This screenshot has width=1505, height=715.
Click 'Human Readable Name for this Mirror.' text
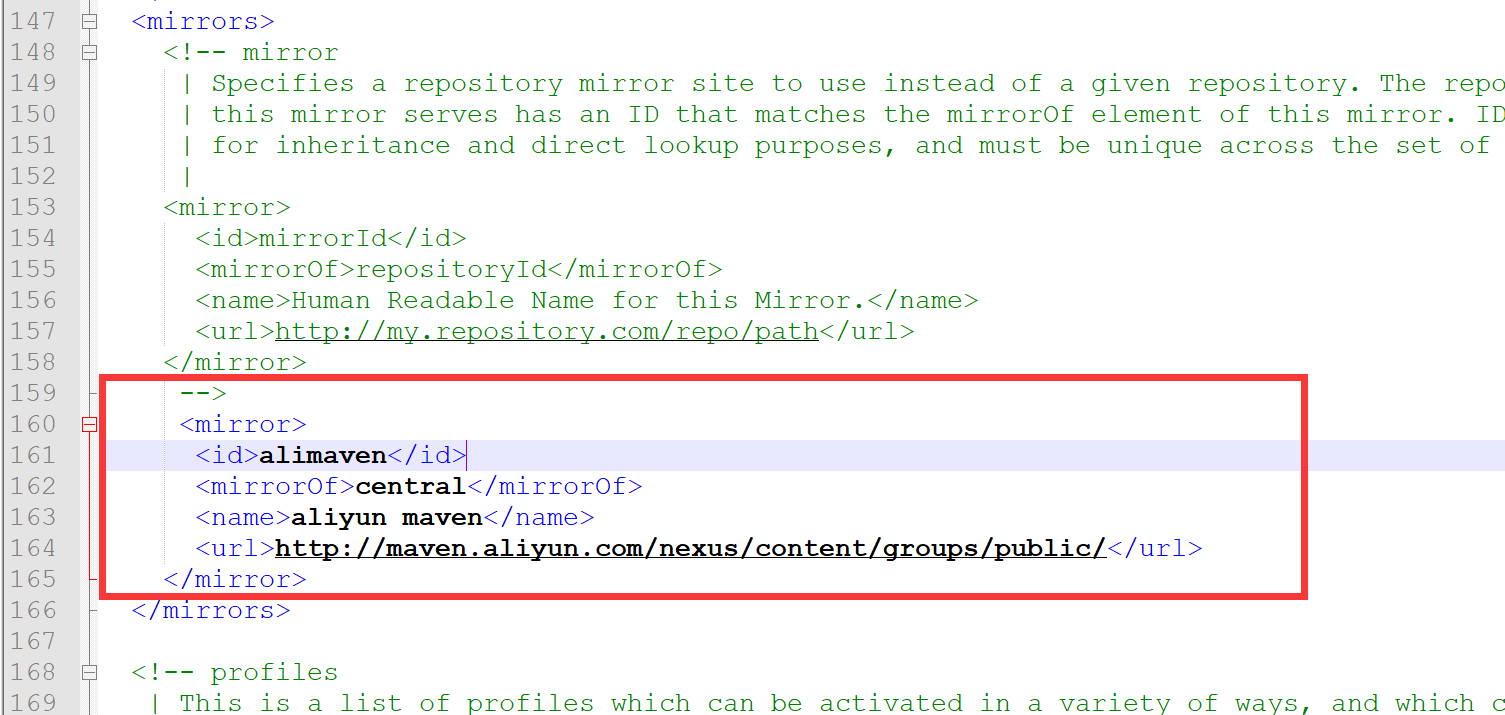point(579,300)
